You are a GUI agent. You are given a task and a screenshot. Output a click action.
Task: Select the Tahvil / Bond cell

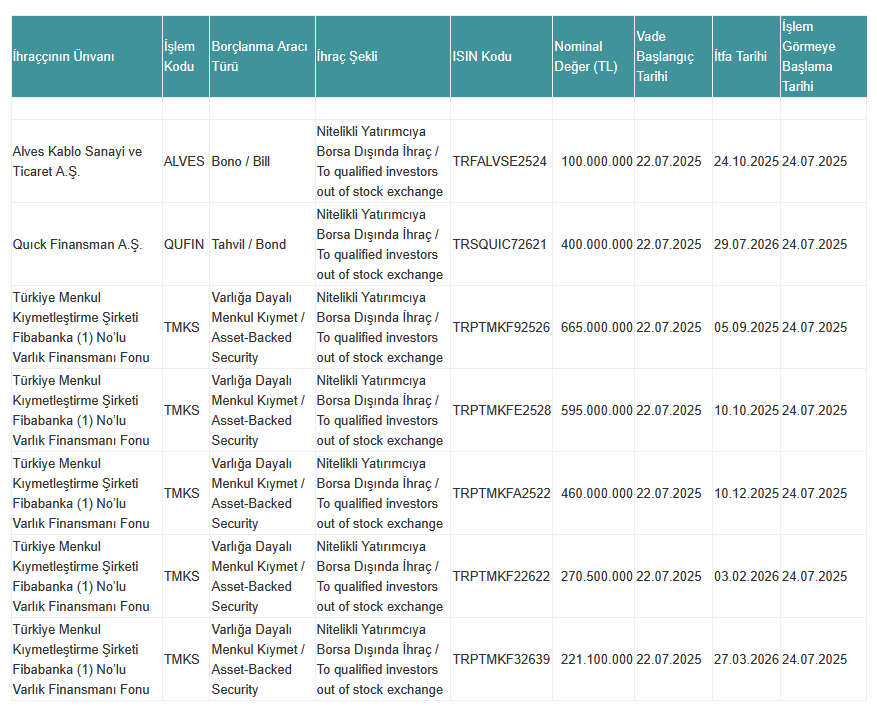(262, 244)
